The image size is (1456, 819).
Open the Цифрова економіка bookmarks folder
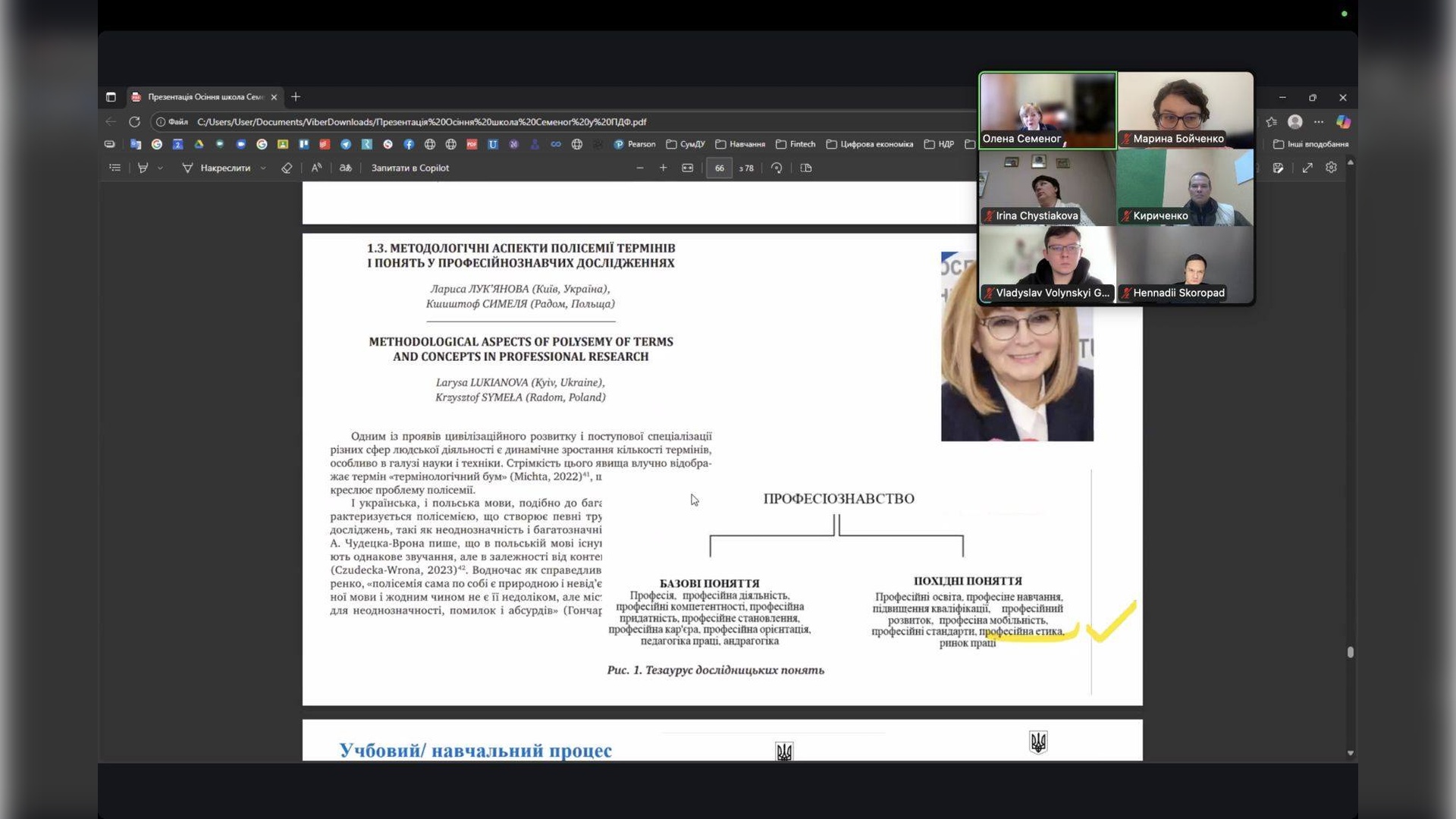coord(870,144)
